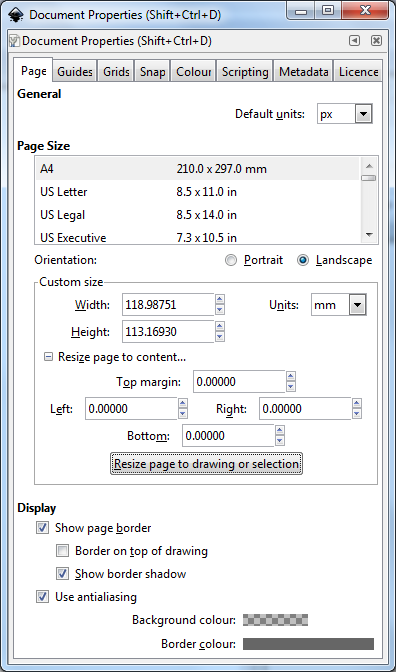Select US Executive page size
Image resolution: width=396 pixels, height=672 pixels.
[x=198, y=237]
